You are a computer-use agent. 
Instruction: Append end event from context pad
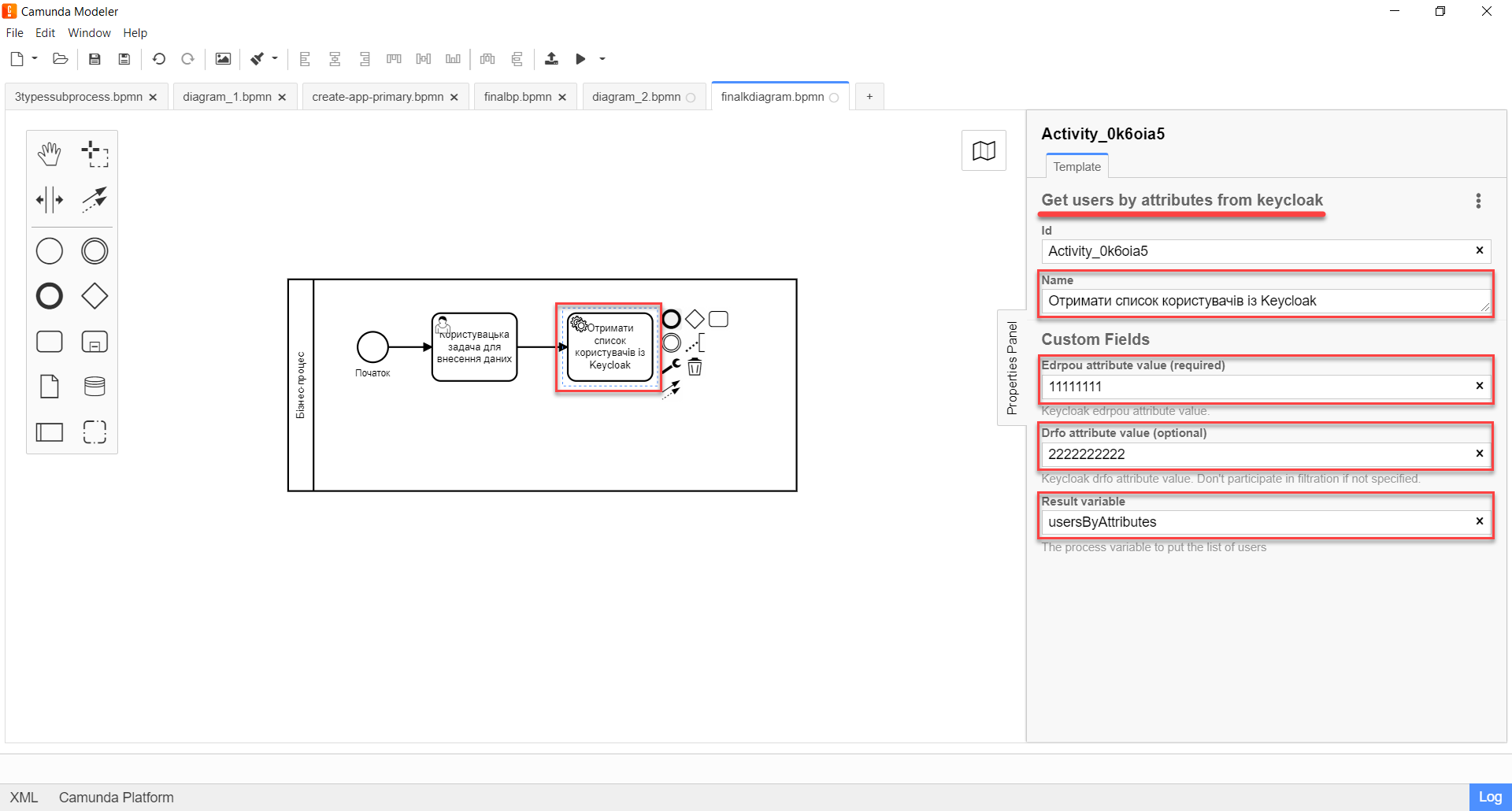point(671,319)
